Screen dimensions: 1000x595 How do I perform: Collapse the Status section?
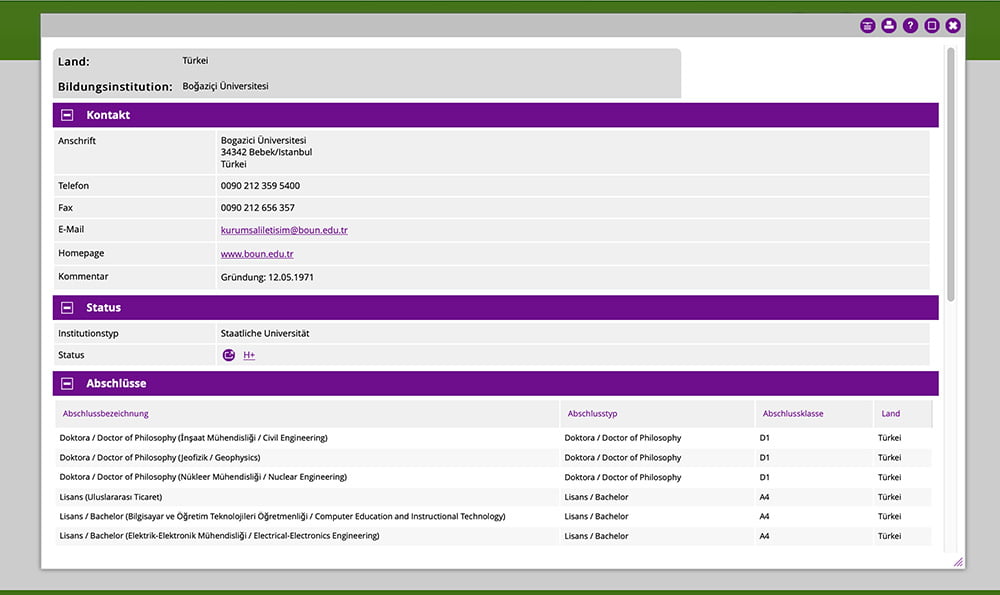67,308
